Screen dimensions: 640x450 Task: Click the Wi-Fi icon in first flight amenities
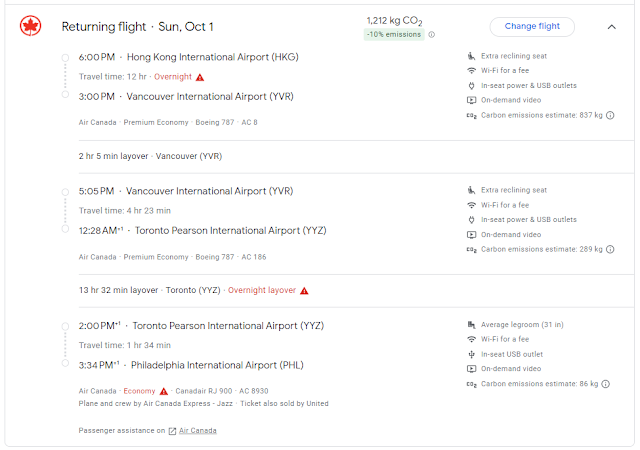pyautogui.click(x=471, y=70)
